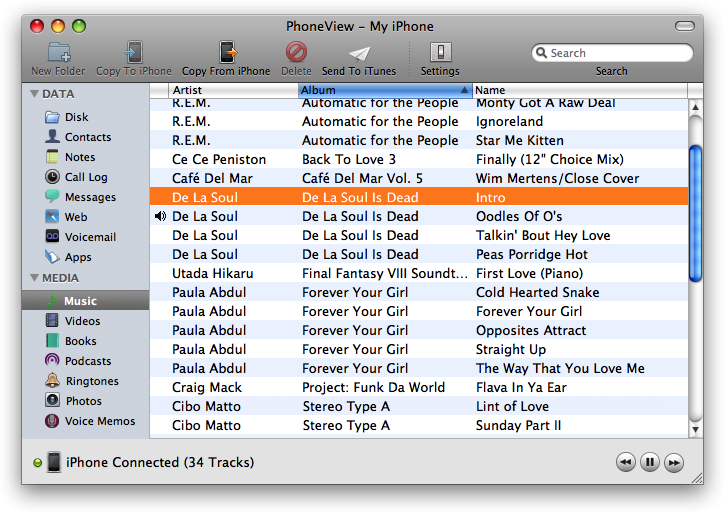Image resolution: width=725 pixels, height=513 pixels.
Task: Click the previous track button
Action: tap(626, 462)
